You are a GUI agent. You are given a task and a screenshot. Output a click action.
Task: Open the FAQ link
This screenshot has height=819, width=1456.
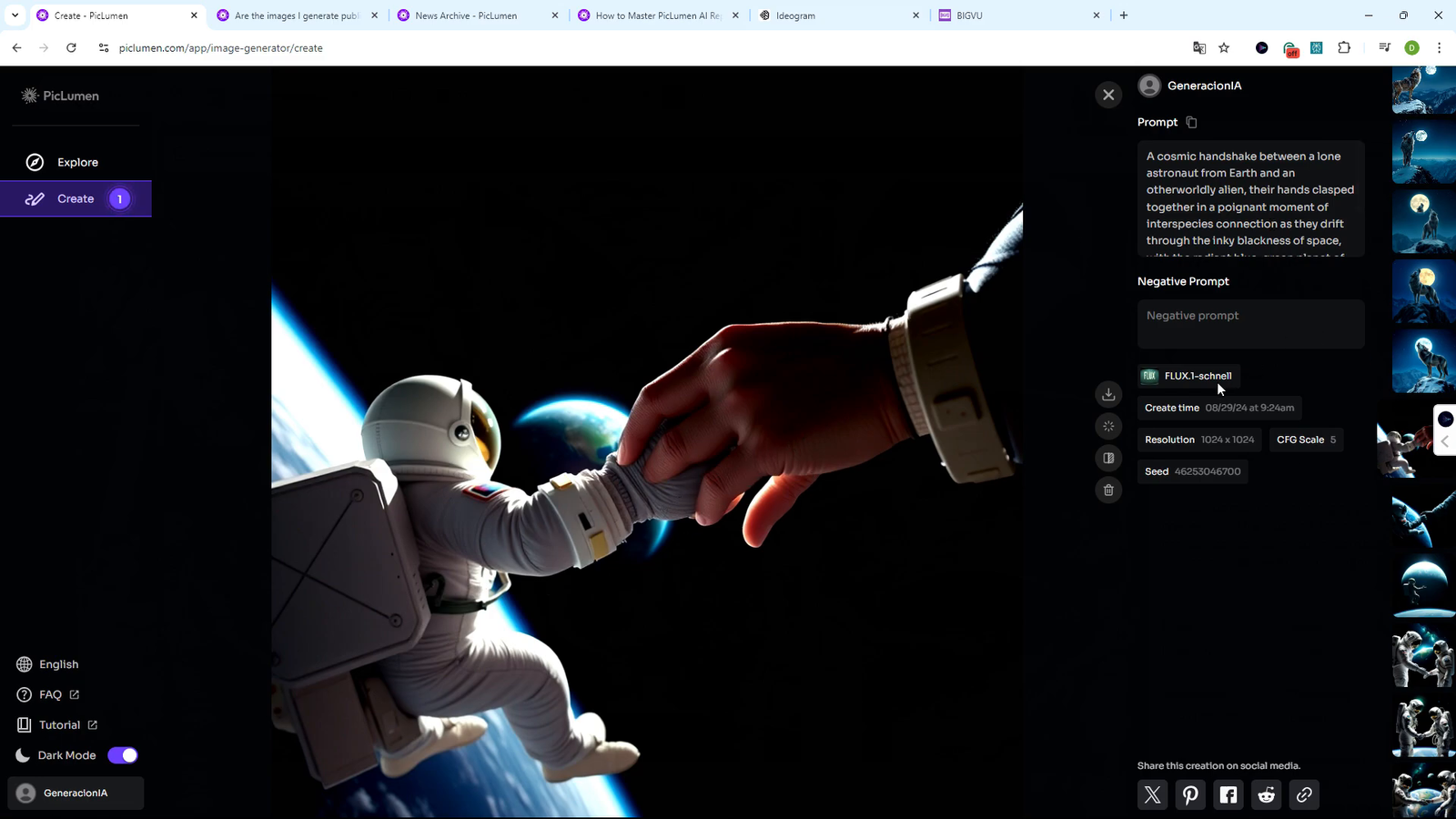[x=50, y=694]
